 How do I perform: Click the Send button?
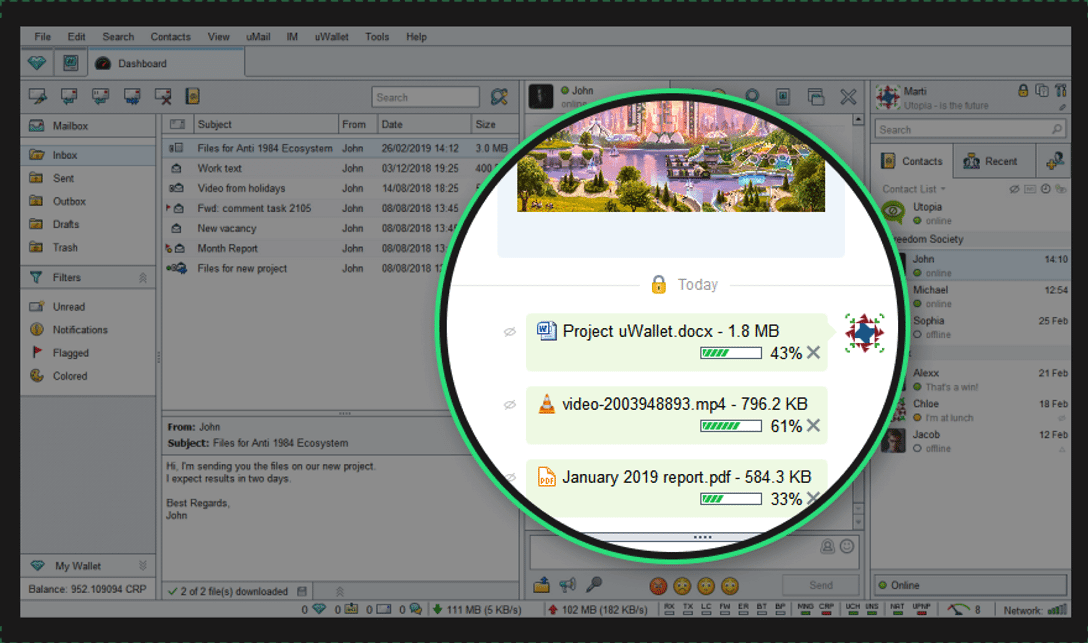(x=821, y=585)
